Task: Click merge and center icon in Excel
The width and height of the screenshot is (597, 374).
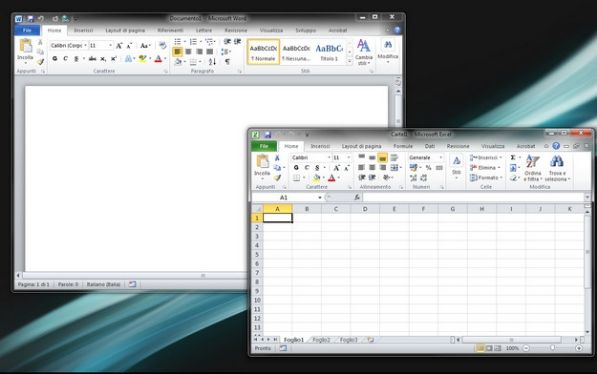Action: pos(394,168)
